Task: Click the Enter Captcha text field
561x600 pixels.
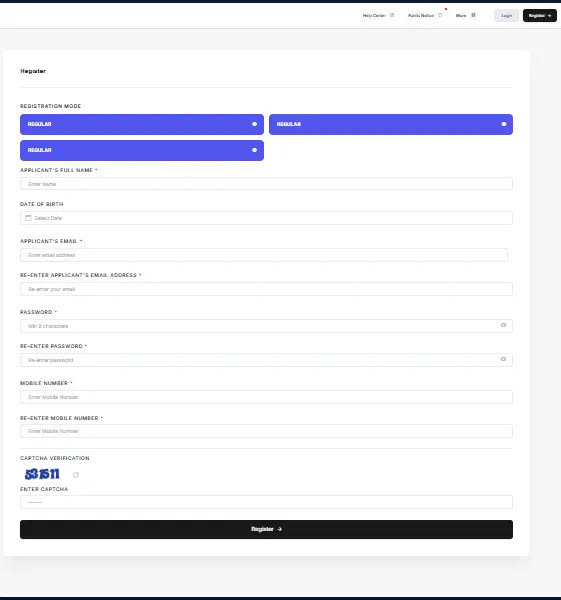Action: click(266, 502)
